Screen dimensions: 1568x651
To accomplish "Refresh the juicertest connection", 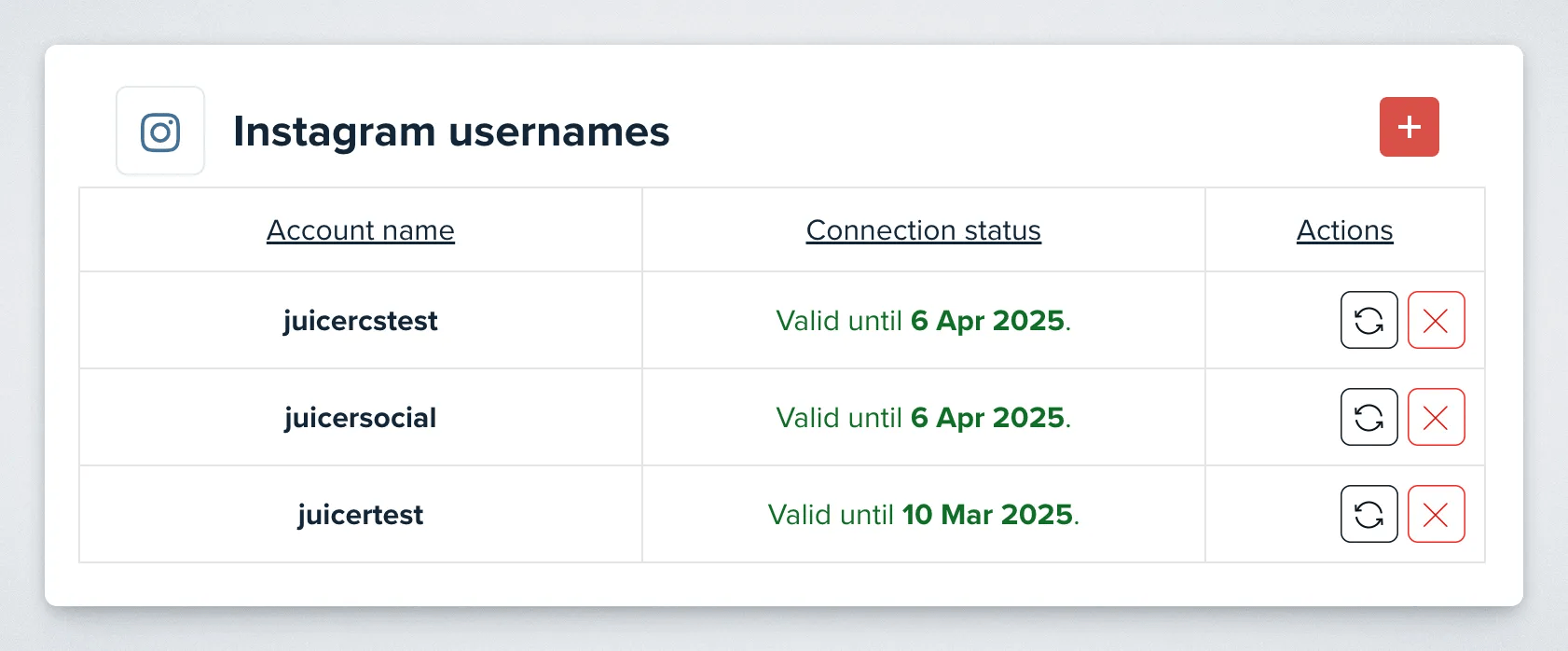I will pos(1369,514).
